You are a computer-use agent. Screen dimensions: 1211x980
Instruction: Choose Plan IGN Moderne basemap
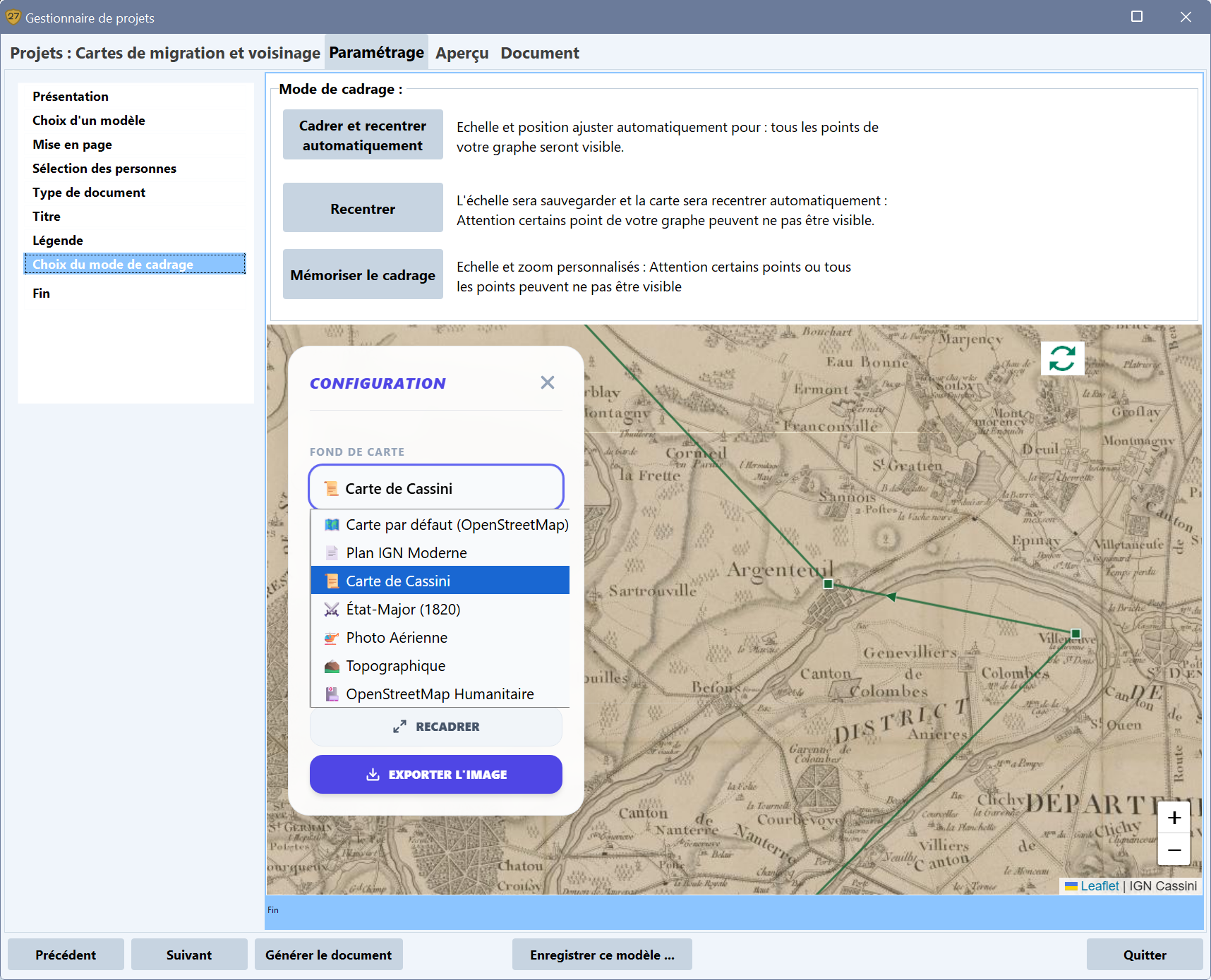click(440, 552)
